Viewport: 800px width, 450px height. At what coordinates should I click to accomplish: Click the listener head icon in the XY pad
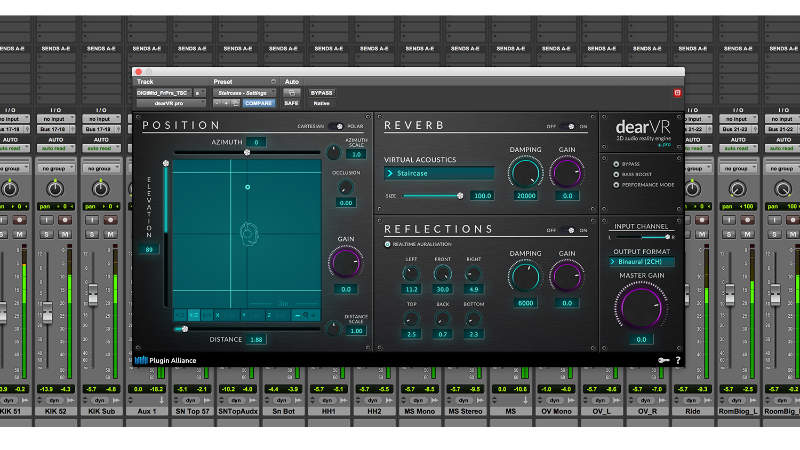(x=249, y=234)
